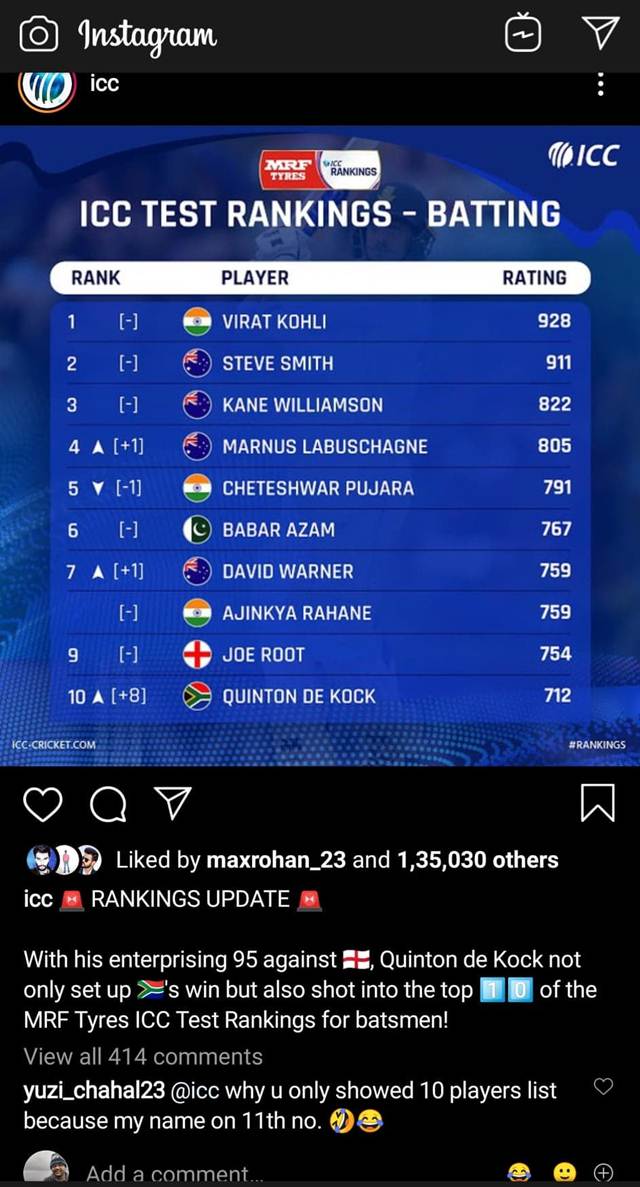The image size is (640, 1187).
Task: Open IGTV from the top bar
Action: pyautogui.click(x=525, y=32)
